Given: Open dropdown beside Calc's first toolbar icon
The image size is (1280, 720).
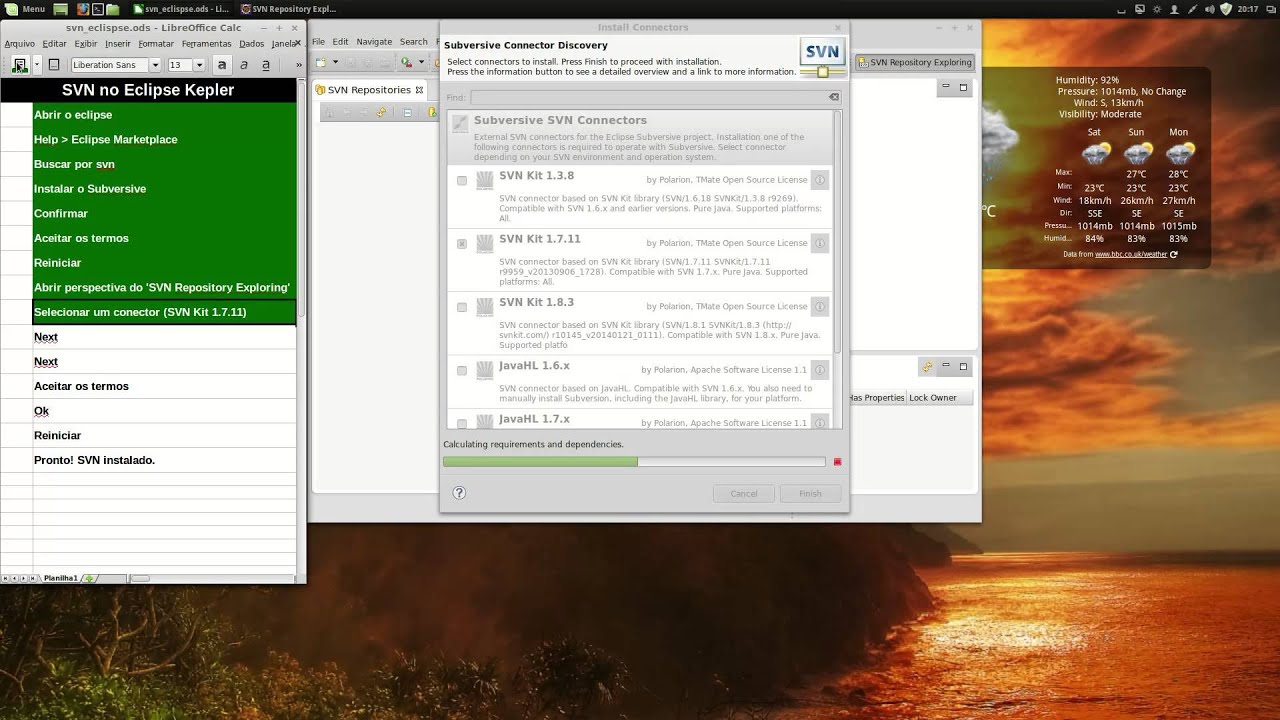Looking at the screenshot, I should click(37, 65).
